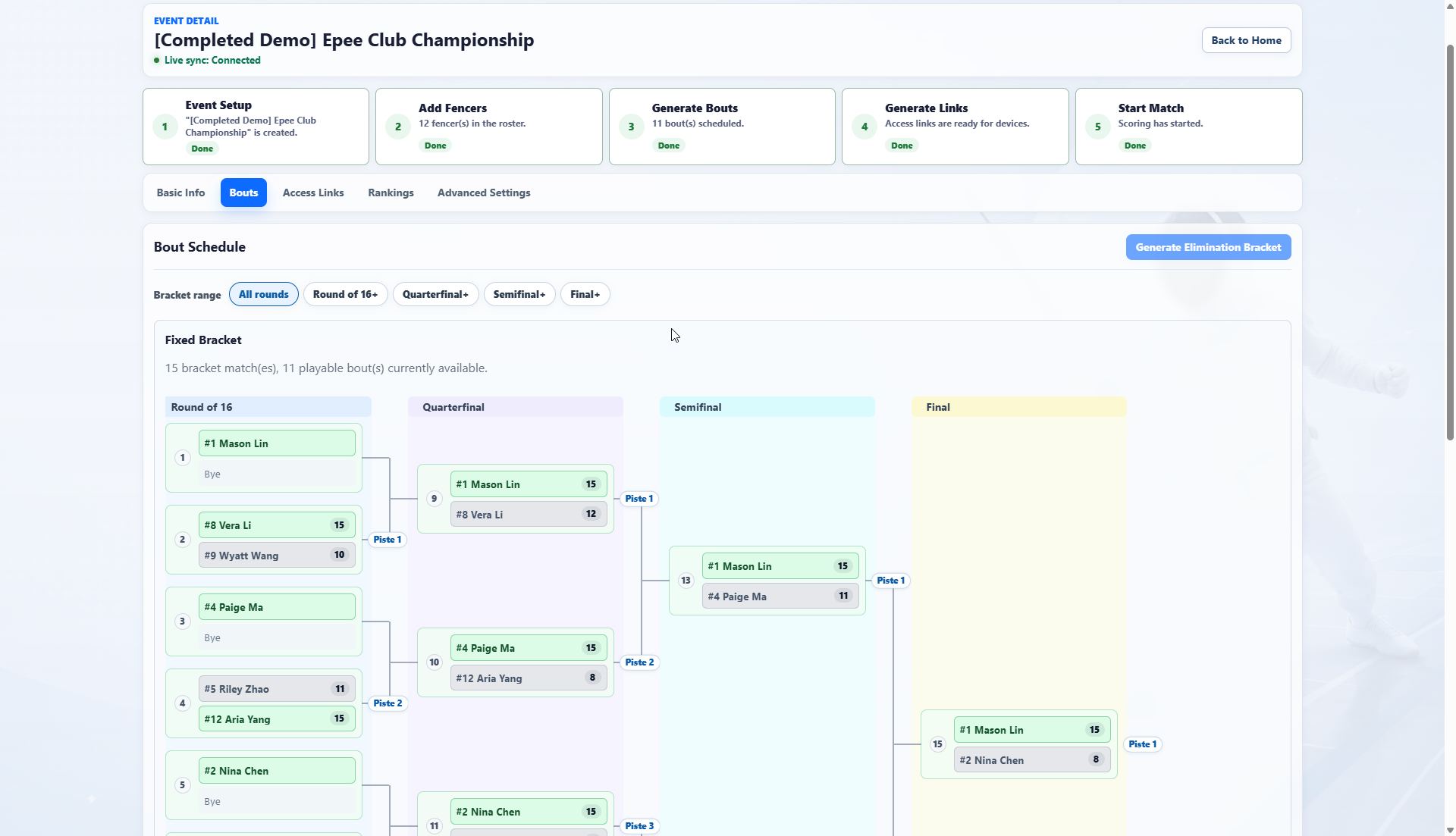Image resolution: width=1456 pixels, height=836 pixels.
Task: Click bout number 9 badge
Action: pos(434,499)
